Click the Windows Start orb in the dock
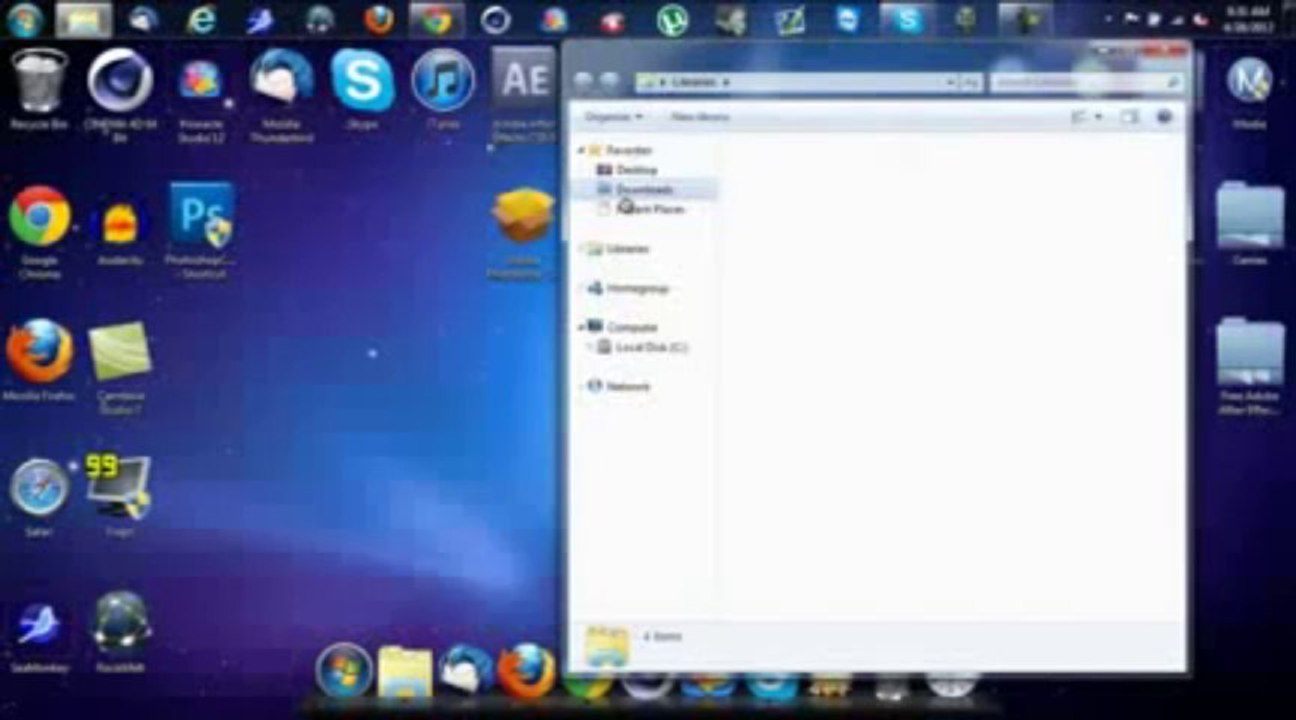The height and width of the screenshot is (720, 1296). tap(345, 671)
